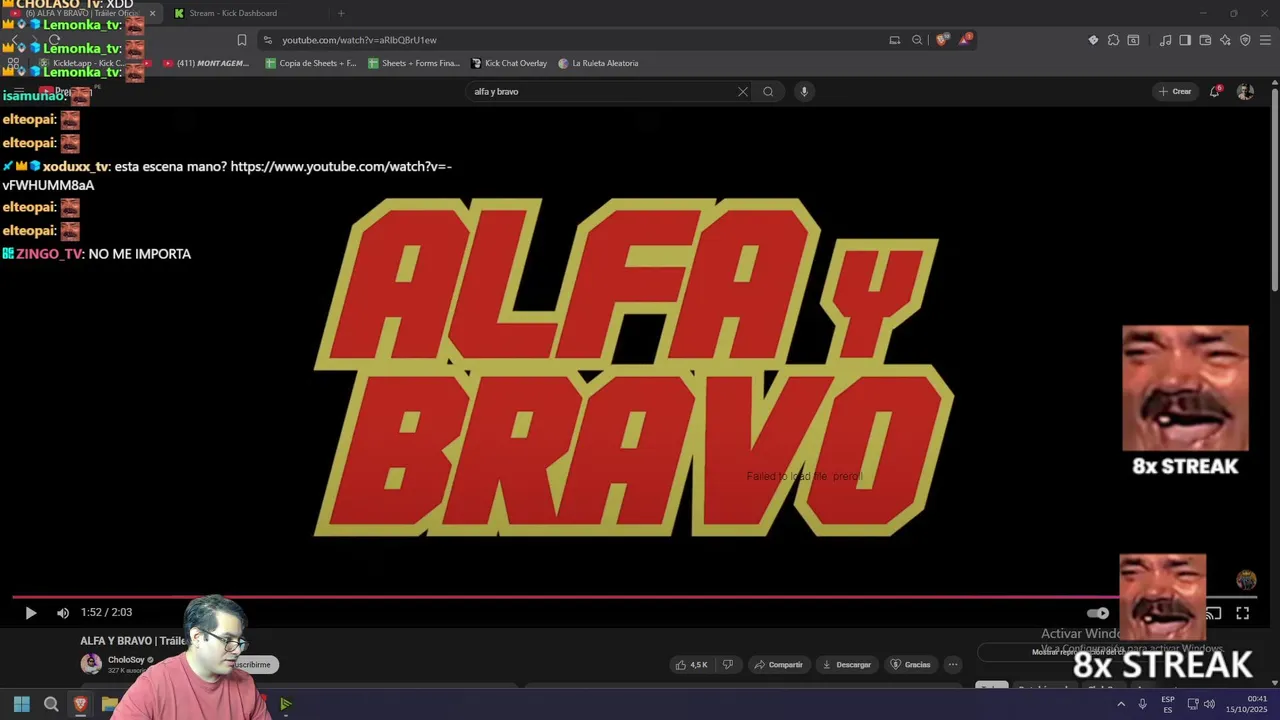Viewport: 1280px width, 720px height.
Task: Seek on the red video progress bar
Action: (634, 597)
